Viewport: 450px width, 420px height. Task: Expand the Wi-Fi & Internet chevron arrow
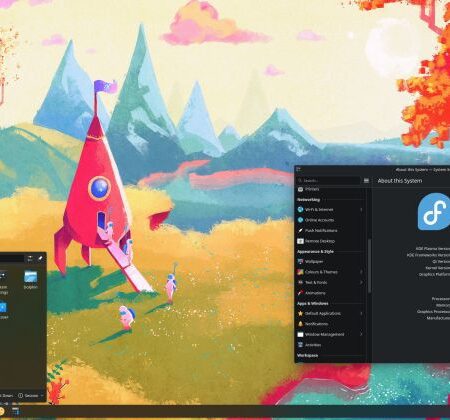[361, 210]
